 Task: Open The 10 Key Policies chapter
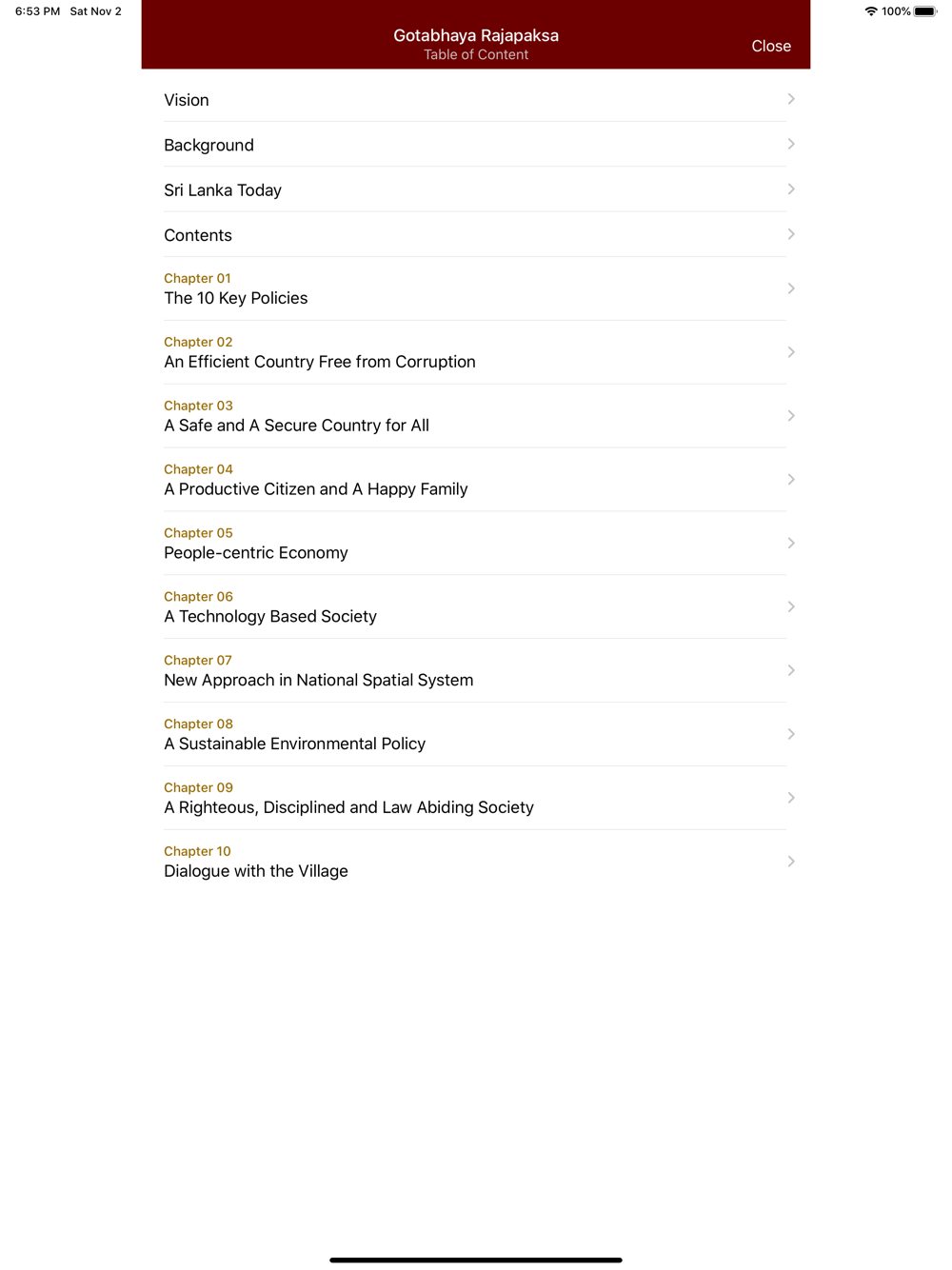tap(476, 288)
